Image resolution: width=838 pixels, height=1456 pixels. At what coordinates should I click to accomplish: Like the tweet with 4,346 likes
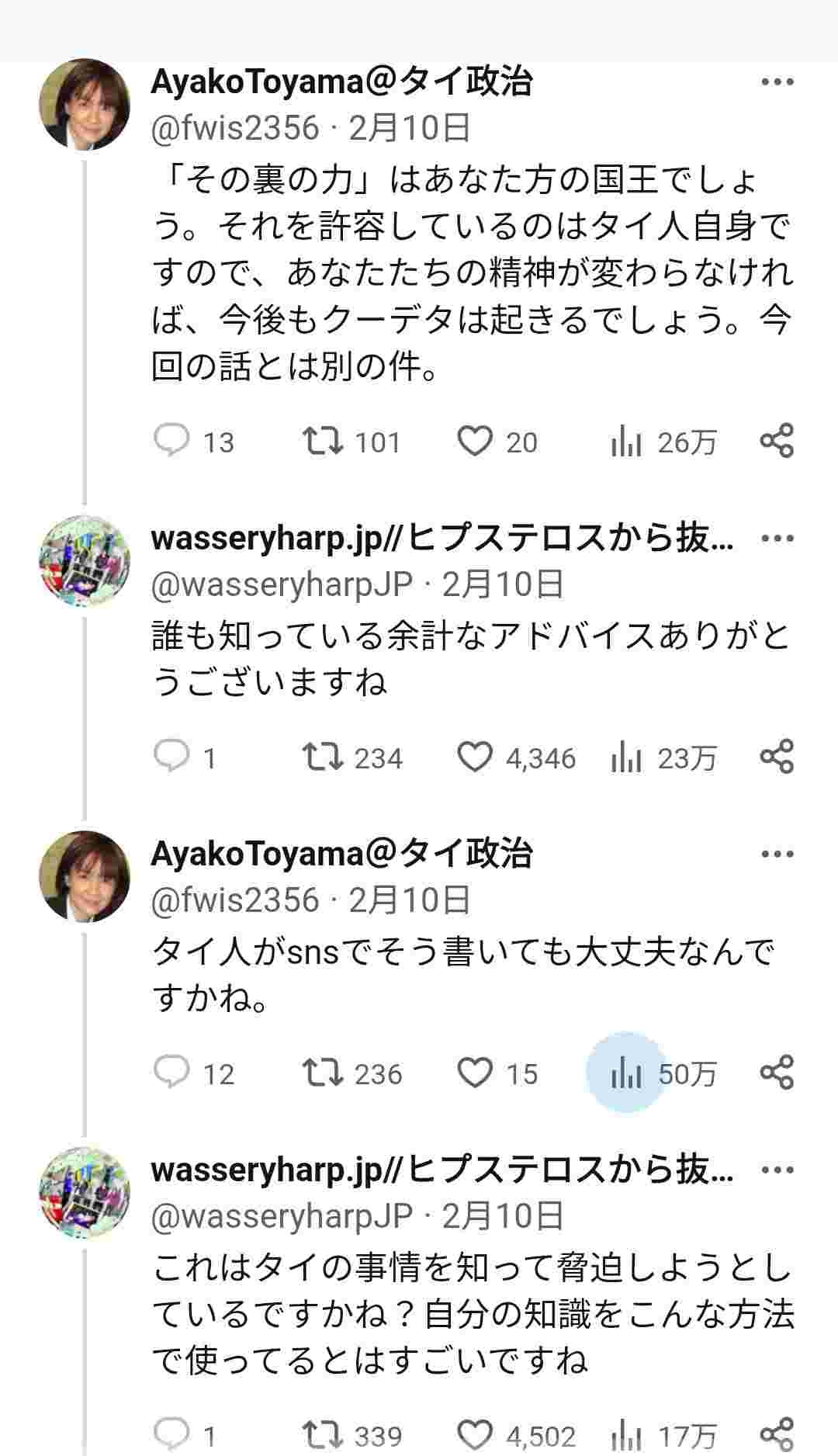(x=474, y=757)
